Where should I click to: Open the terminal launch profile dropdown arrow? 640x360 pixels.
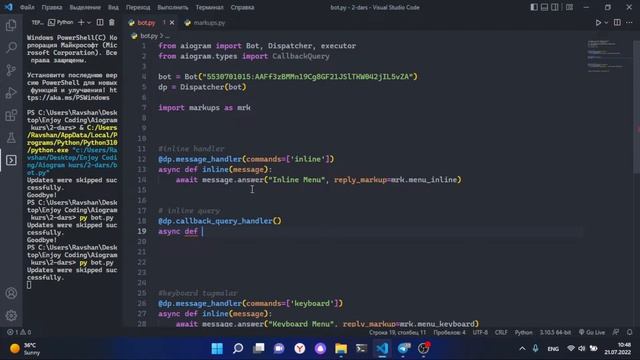[89, 22]
